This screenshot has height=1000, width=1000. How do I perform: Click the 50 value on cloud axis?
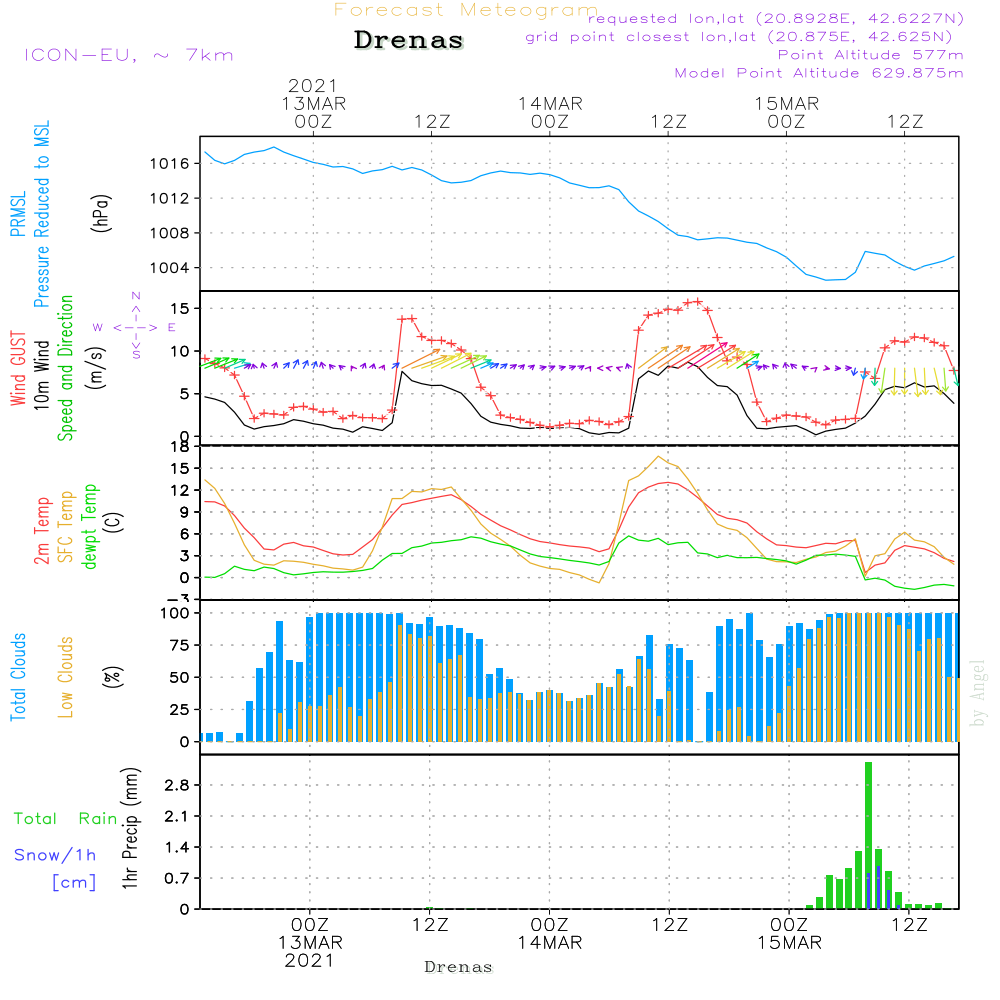(180, 677)
